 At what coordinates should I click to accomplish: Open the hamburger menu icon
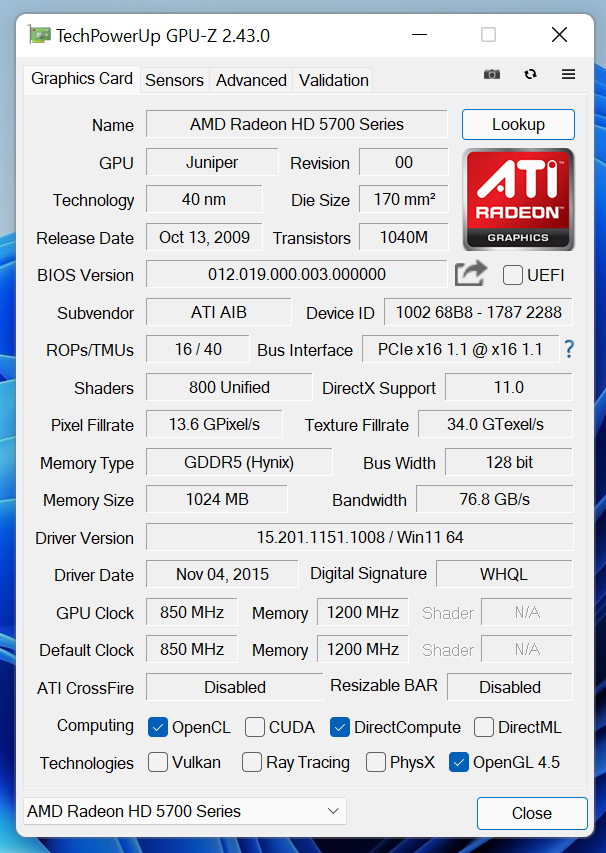pos(568,74)
